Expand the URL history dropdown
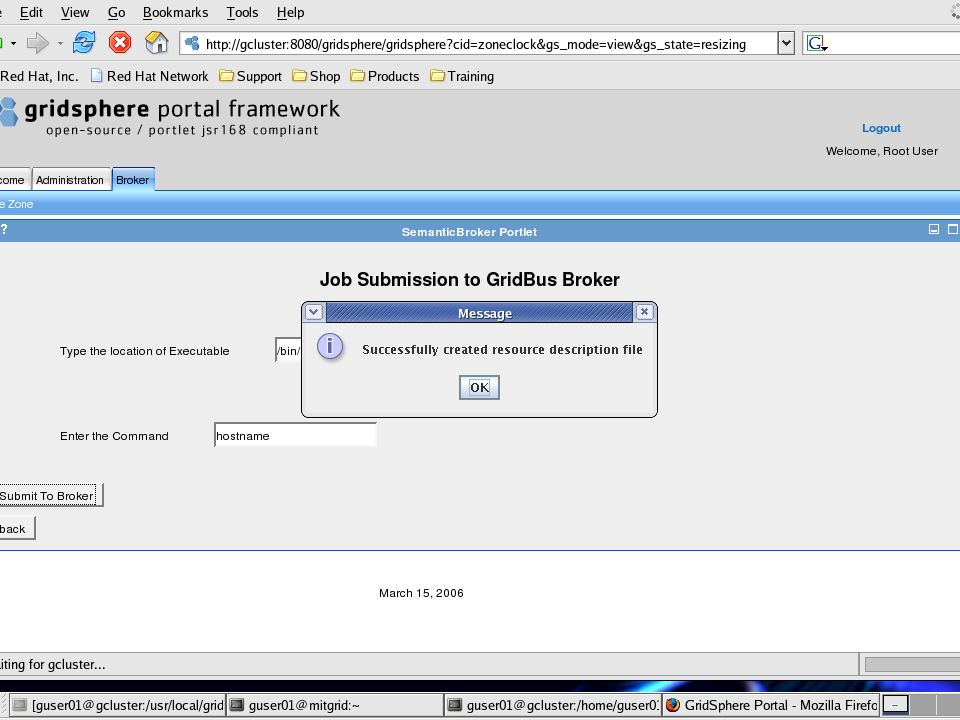The height and width of the screenshot is (720, 960). tap(786, 43)
